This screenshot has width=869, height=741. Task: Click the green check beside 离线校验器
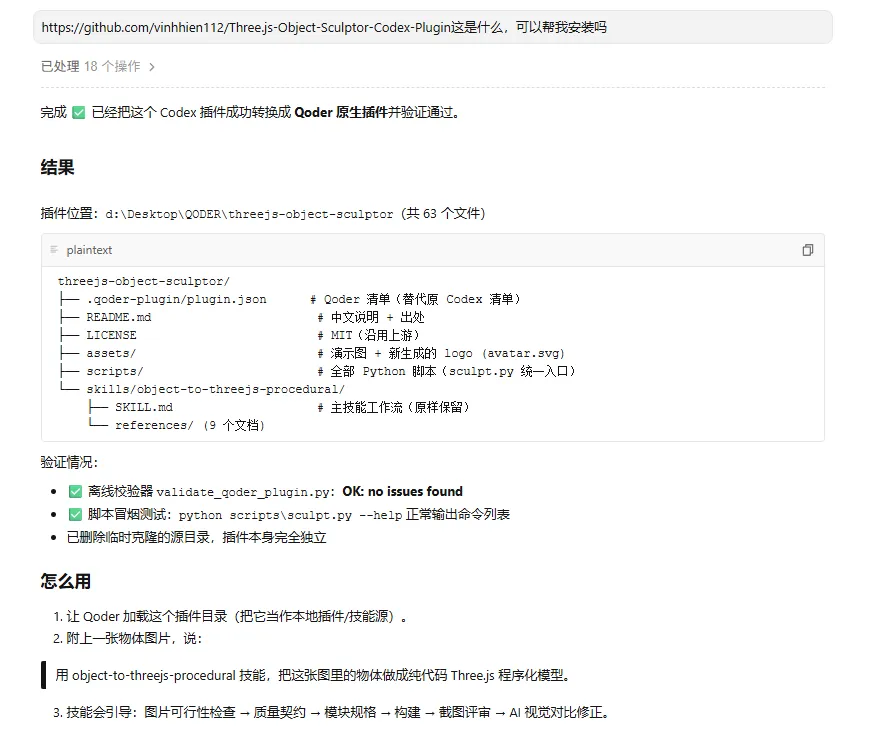point(75,492)
